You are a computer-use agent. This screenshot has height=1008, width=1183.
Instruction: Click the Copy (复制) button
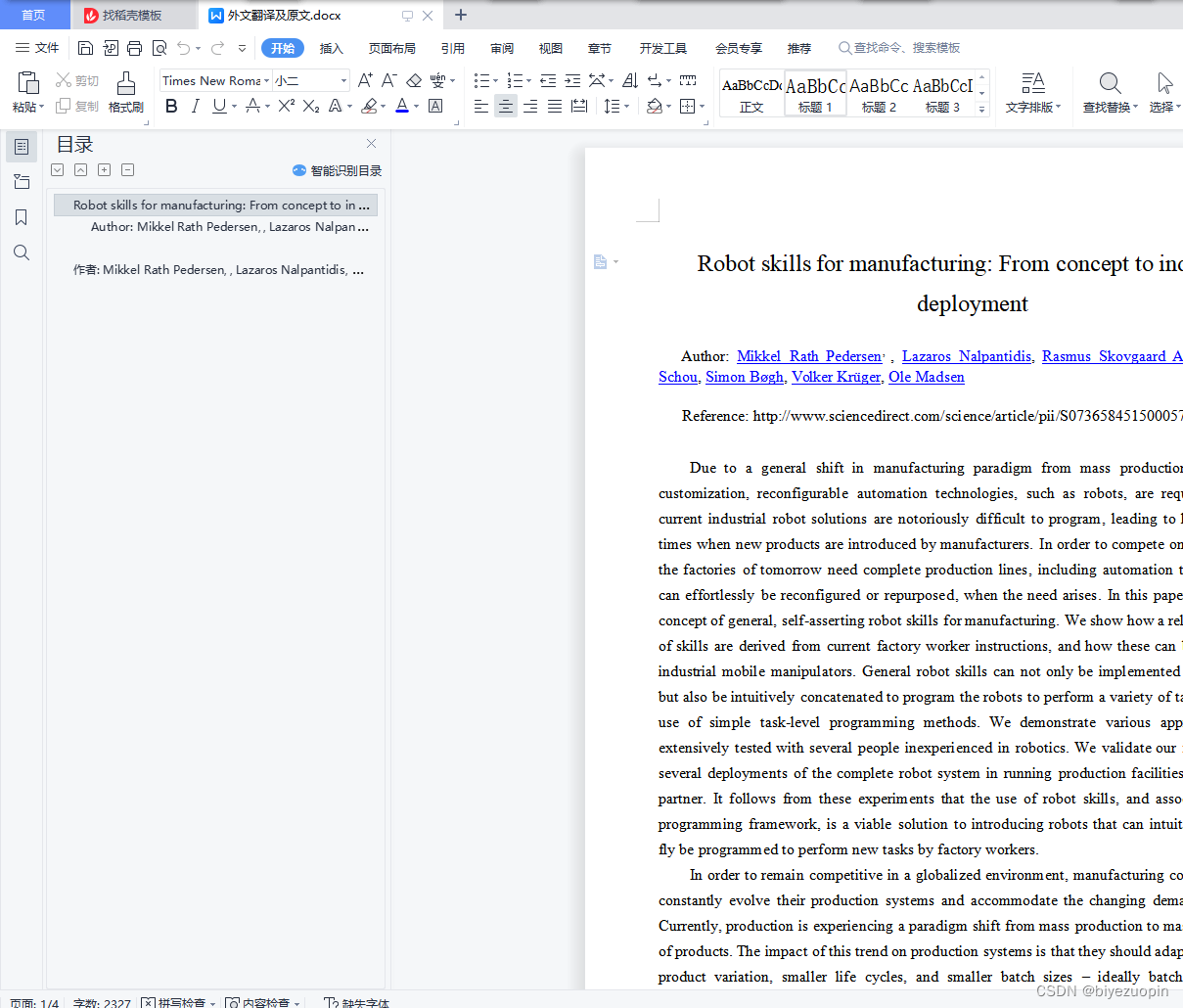coord(77,106)
